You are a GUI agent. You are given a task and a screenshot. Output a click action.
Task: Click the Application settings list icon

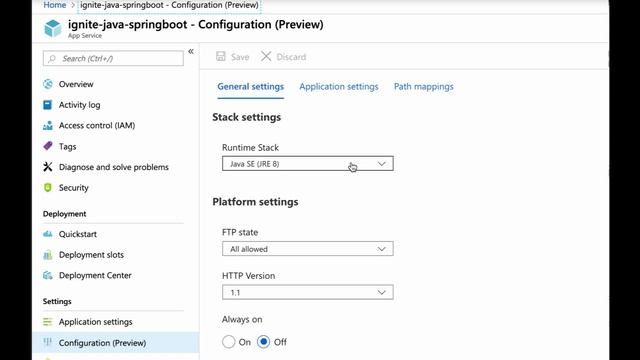tap(48, 322)
